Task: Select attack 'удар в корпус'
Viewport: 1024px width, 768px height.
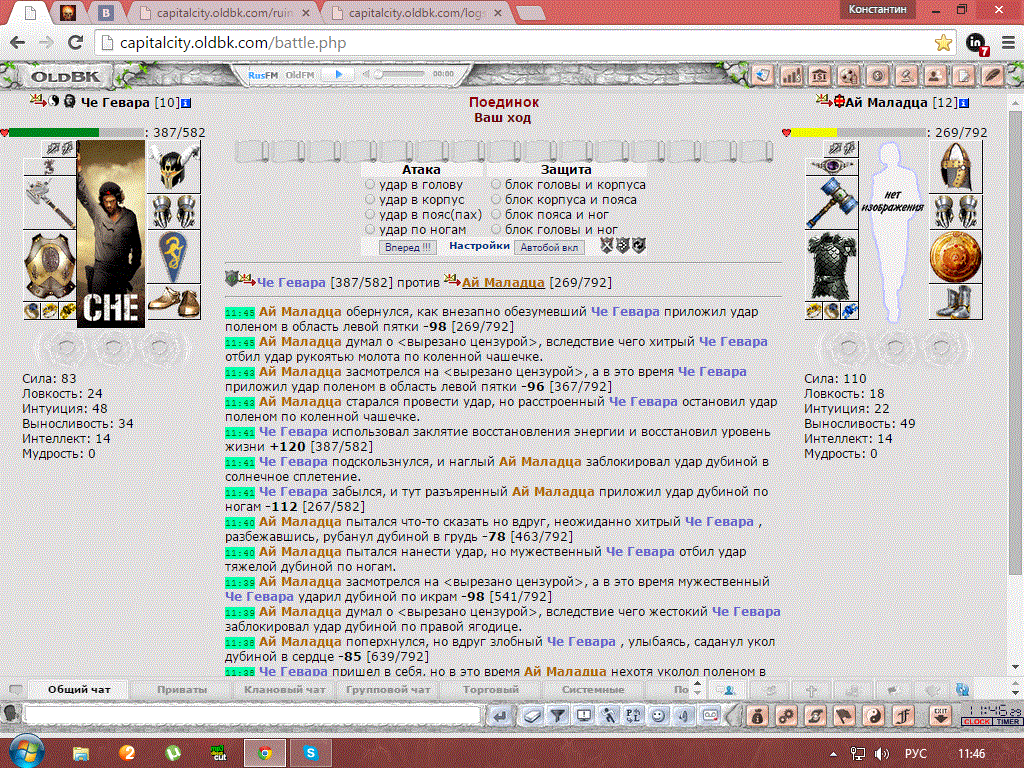Action: pyautogui.click(x=370, y=200)
